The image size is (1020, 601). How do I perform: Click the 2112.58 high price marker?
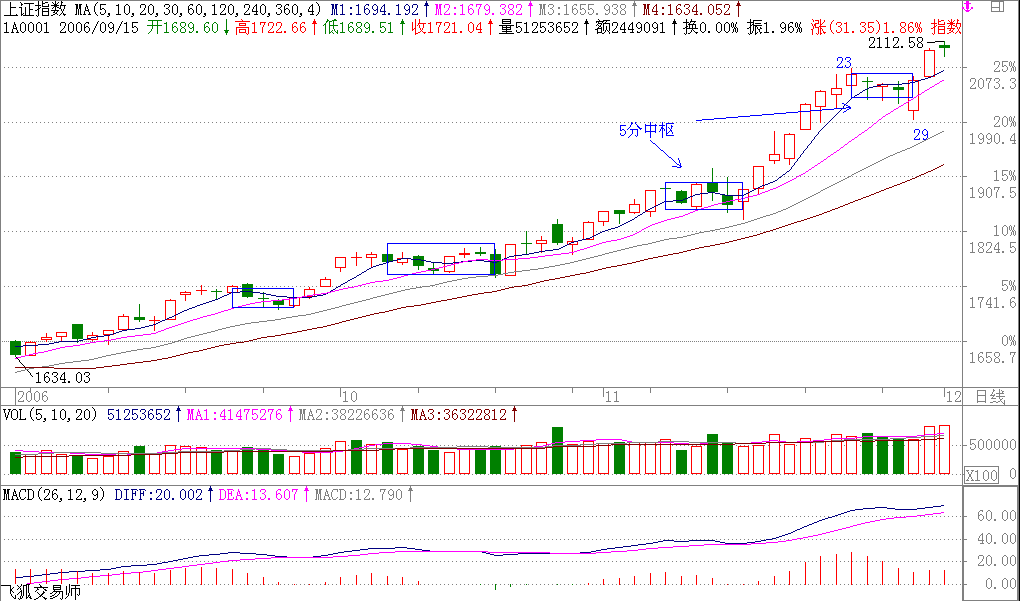(x=896, y=43)
